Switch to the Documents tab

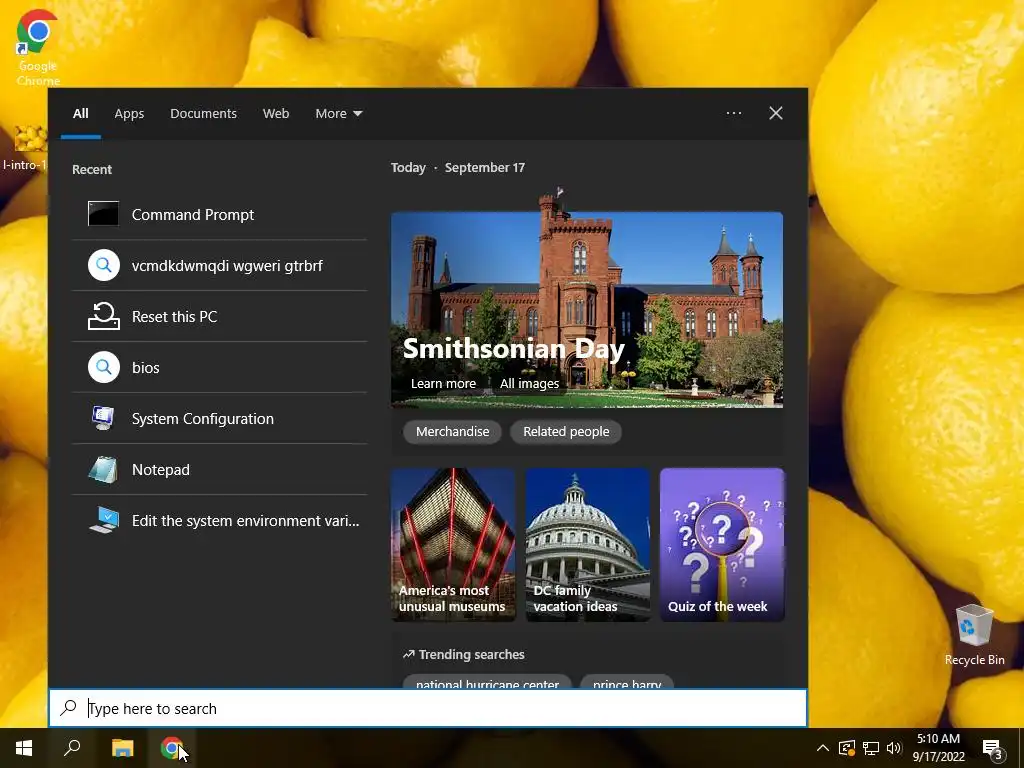tap(203, 114)
